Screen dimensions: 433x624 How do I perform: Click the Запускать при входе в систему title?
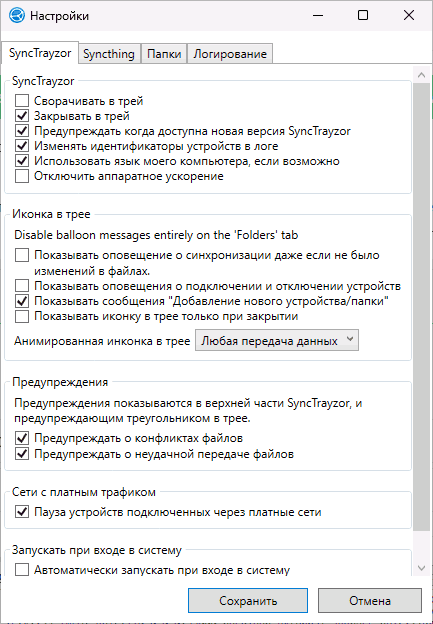97,550
